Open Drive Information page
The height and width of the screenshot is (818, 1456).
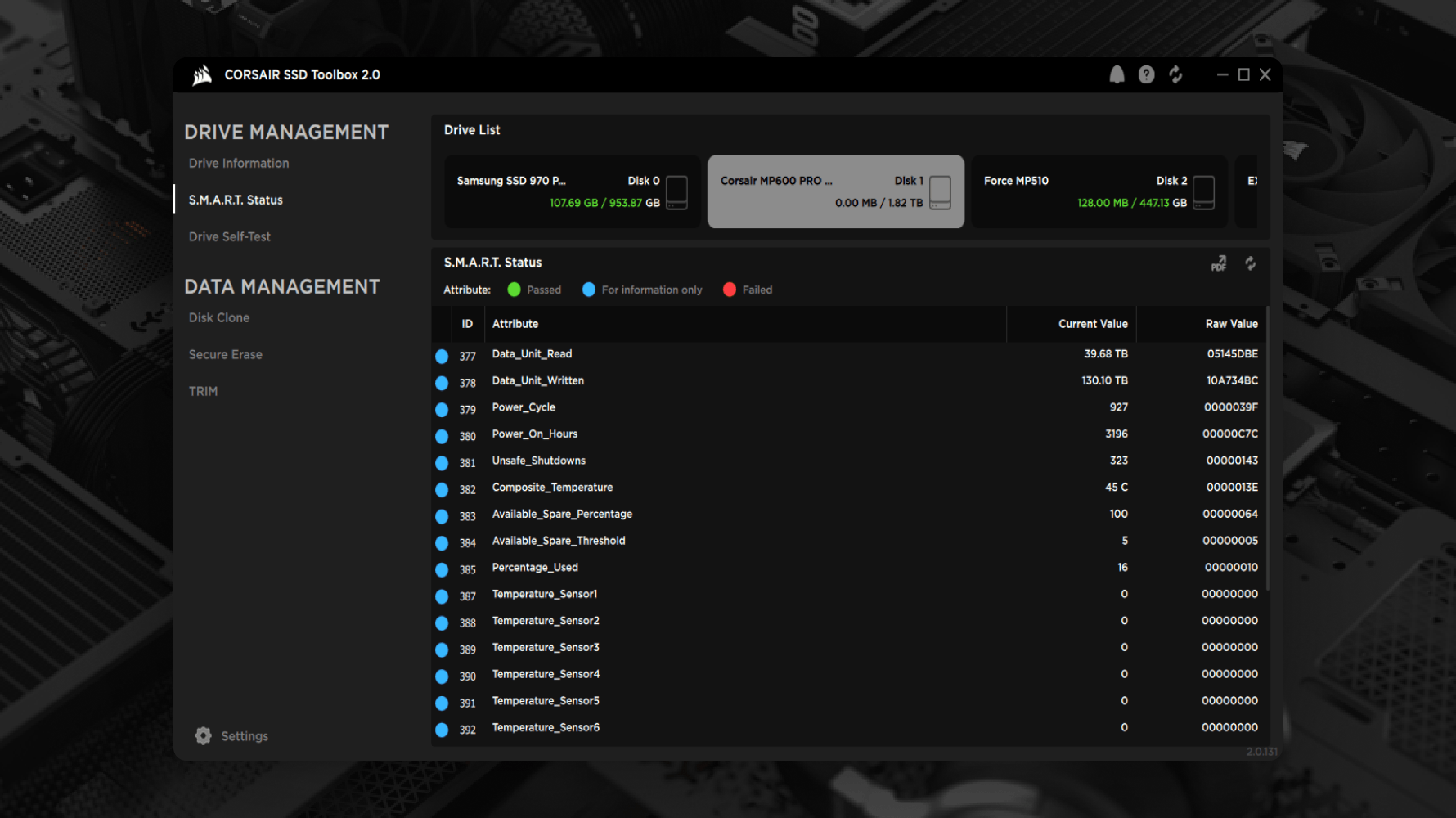point(239,163)
